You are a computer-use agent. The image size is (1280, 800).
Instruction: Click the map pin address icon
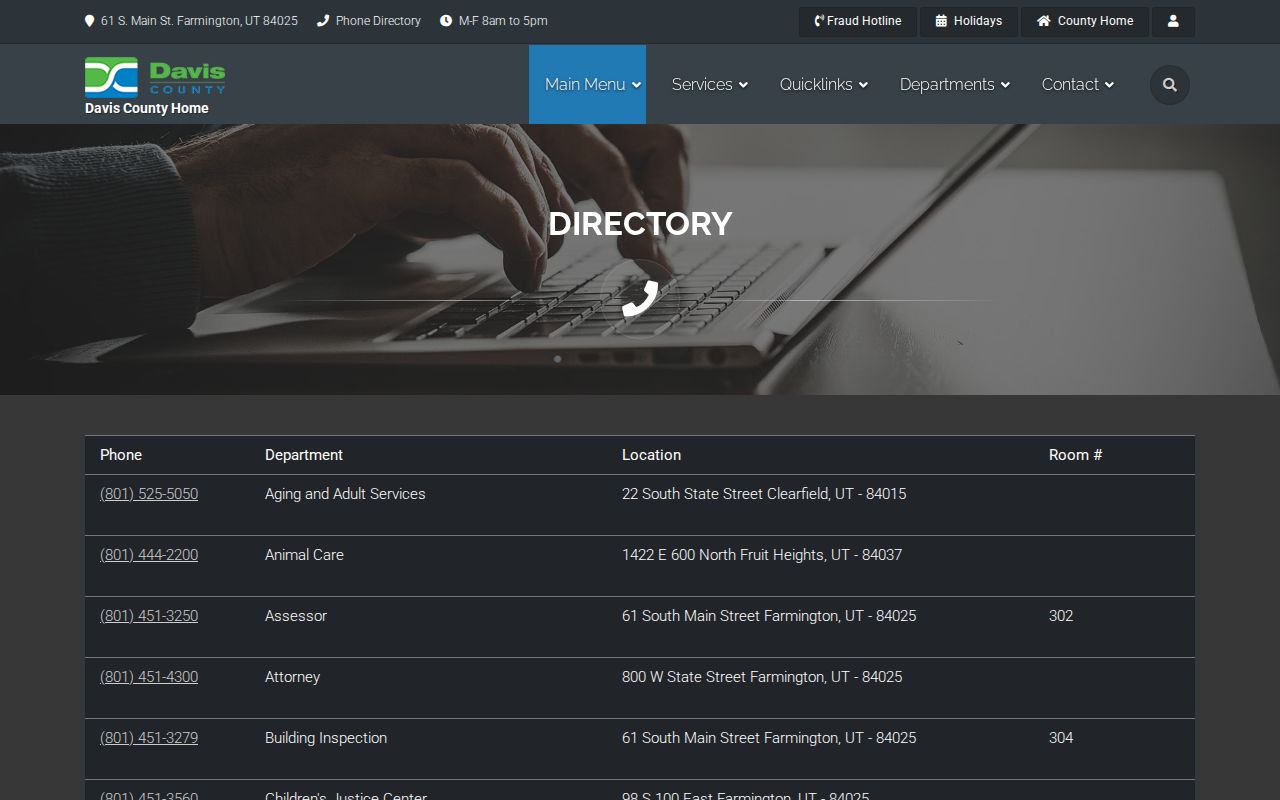pos(90,21)
